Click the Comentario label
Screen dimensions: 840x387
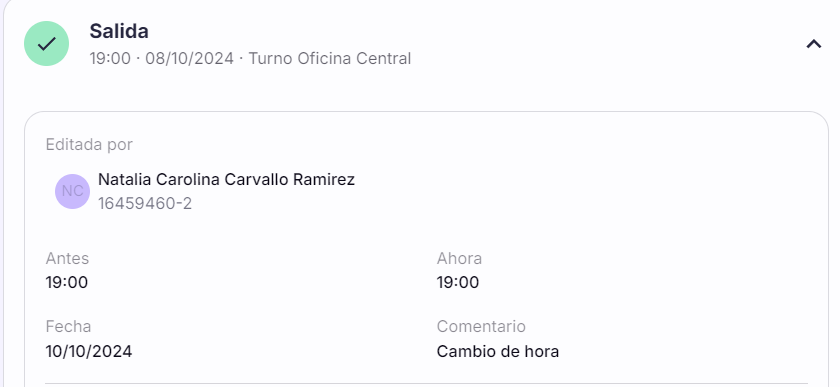click(x=481, y=326)
